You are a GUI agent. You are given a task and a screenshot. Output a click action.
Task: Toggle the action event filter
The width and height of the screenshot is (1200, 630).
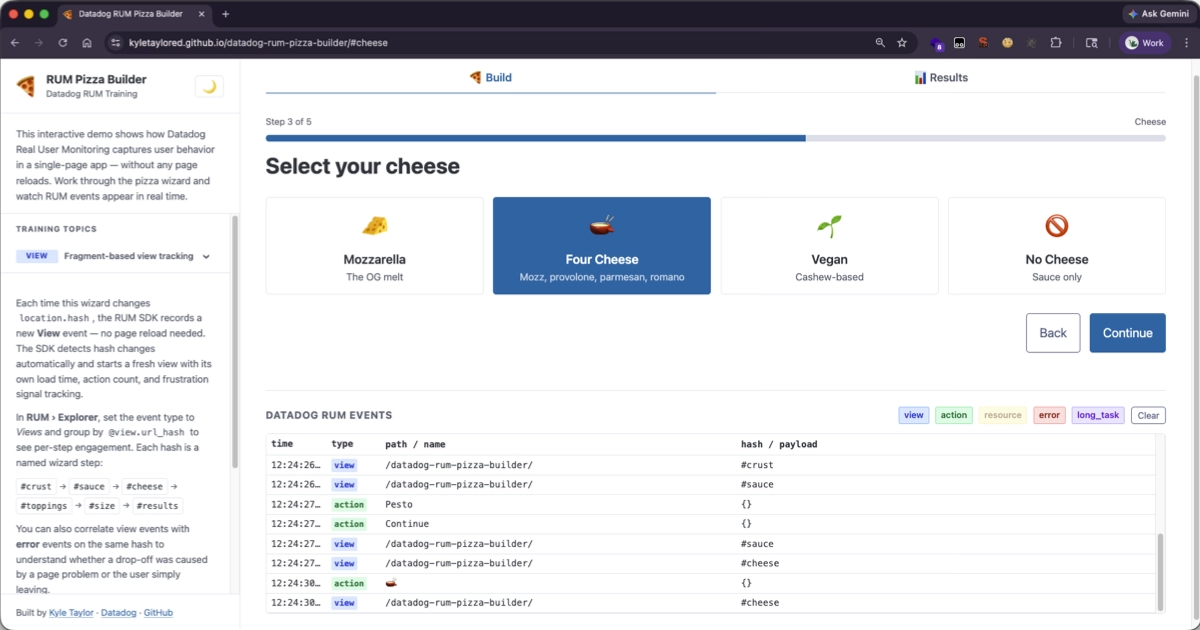[954, 415]
